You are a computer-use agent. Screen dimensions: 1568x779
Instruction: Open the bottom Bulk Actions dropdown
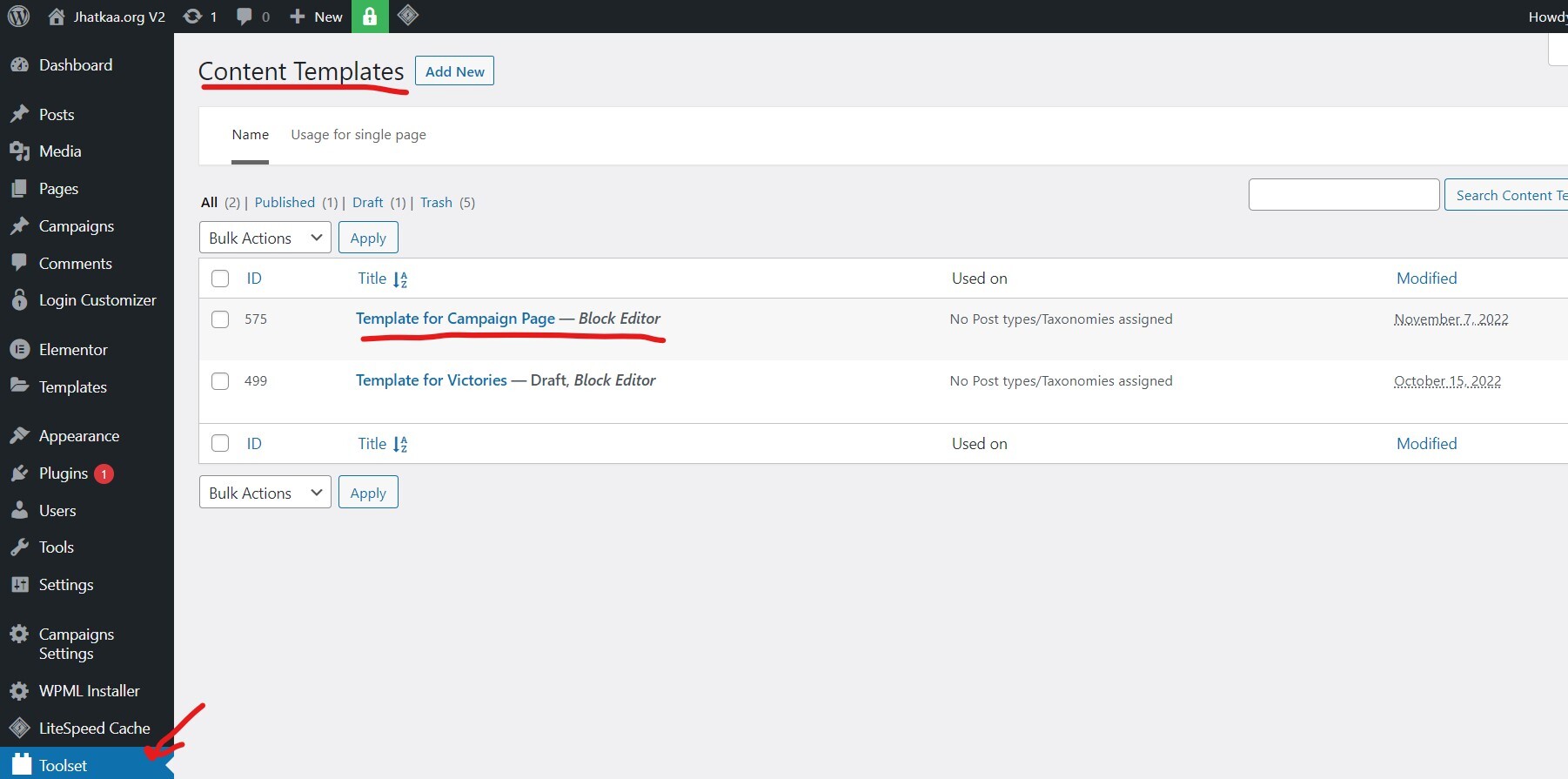click(265, 493)
